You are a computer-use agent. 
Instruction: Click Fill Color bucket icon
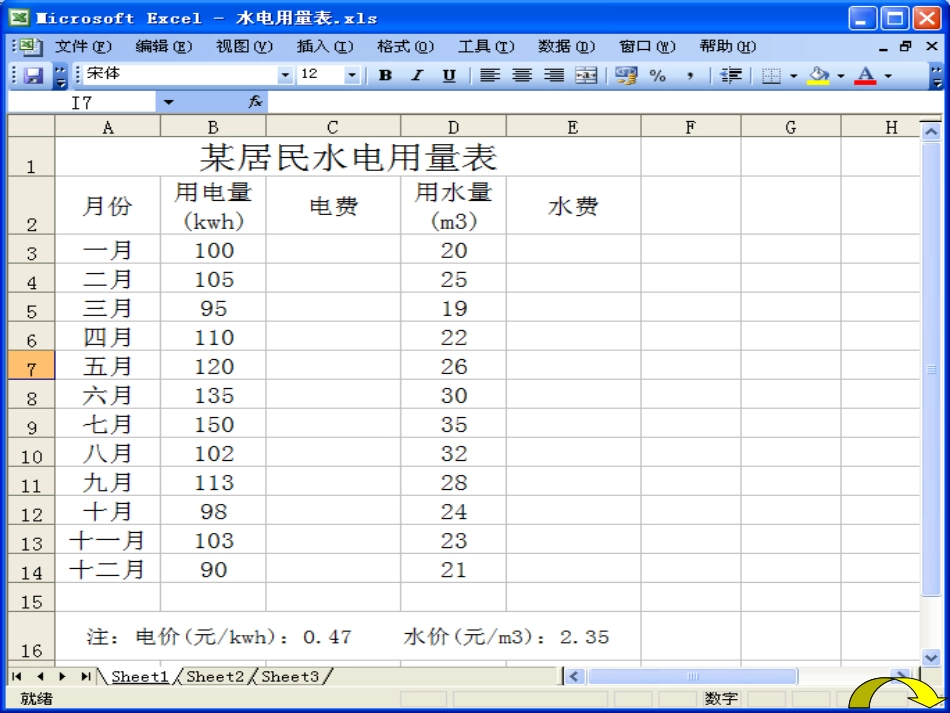pyautogui.click(x=819, y=75)
